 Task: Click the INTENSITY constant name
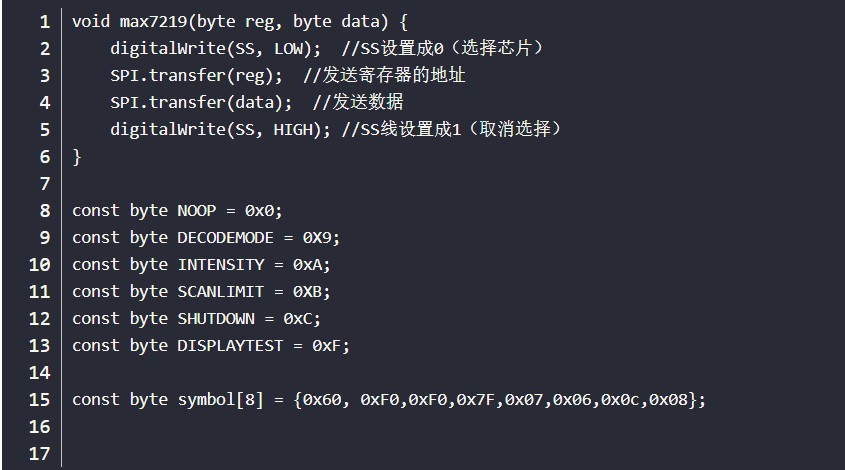pyautogui.click(x=221, y=265)
